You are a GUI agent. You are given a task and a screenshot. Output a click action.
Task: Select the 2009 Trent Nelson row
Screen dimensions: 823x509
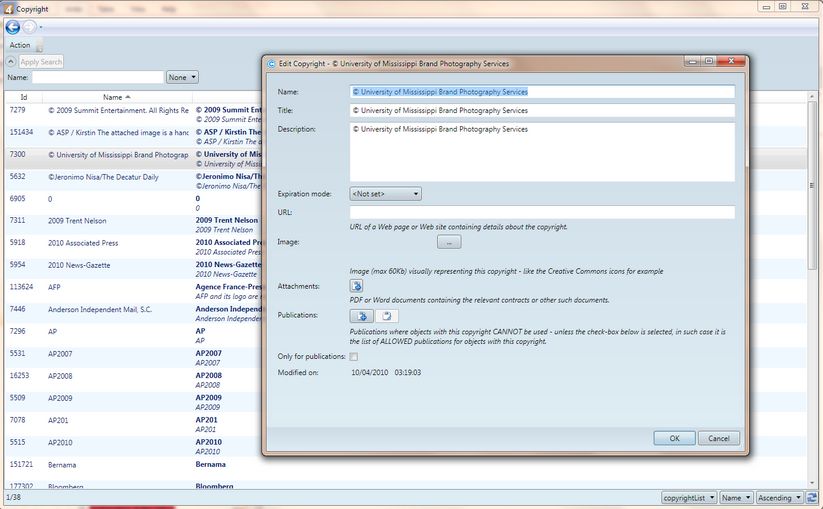(134, 225)
